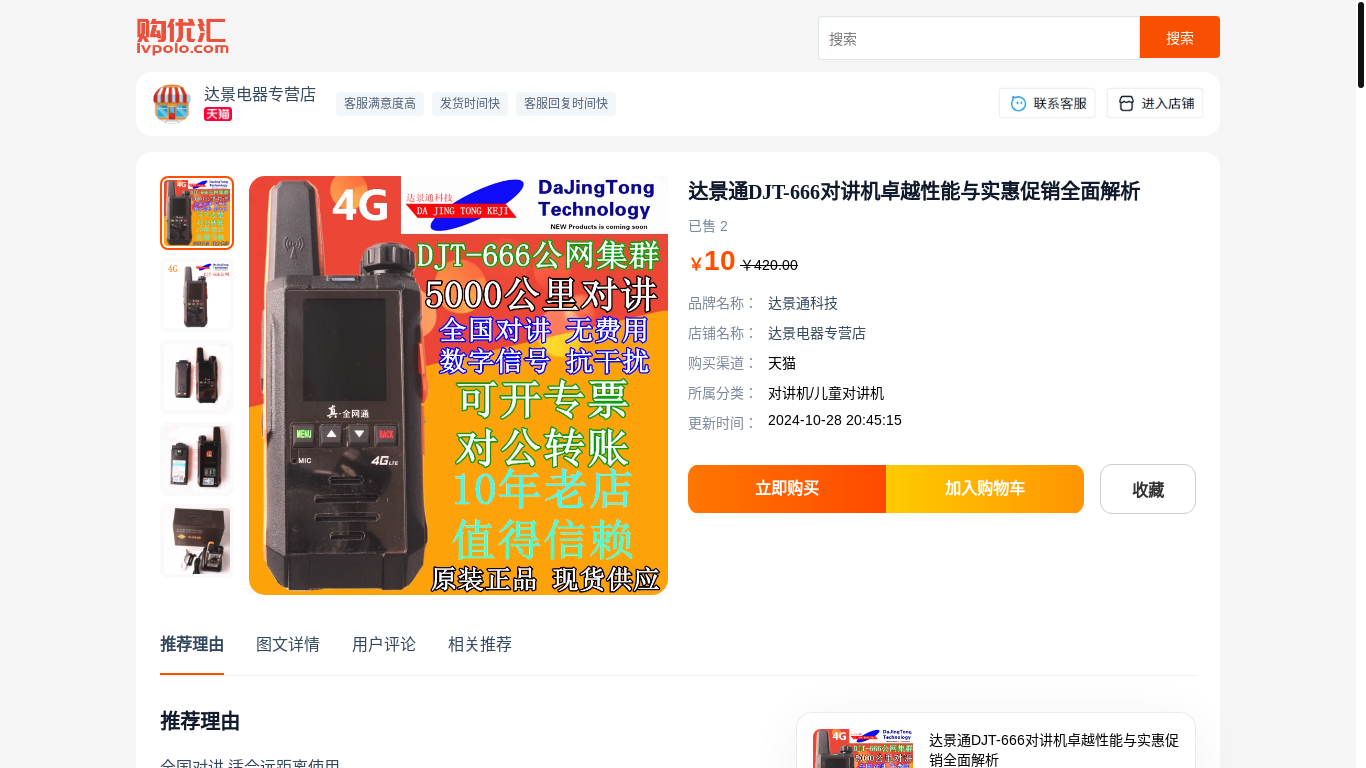Click the ￥10 price

tap(713, 261)
